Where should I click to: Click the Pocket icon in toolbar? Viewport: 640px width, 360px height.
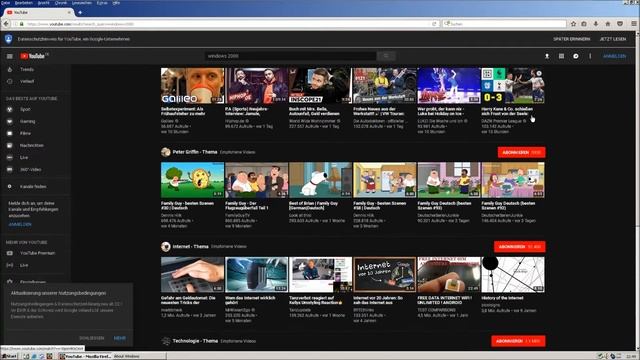point(620,24)
